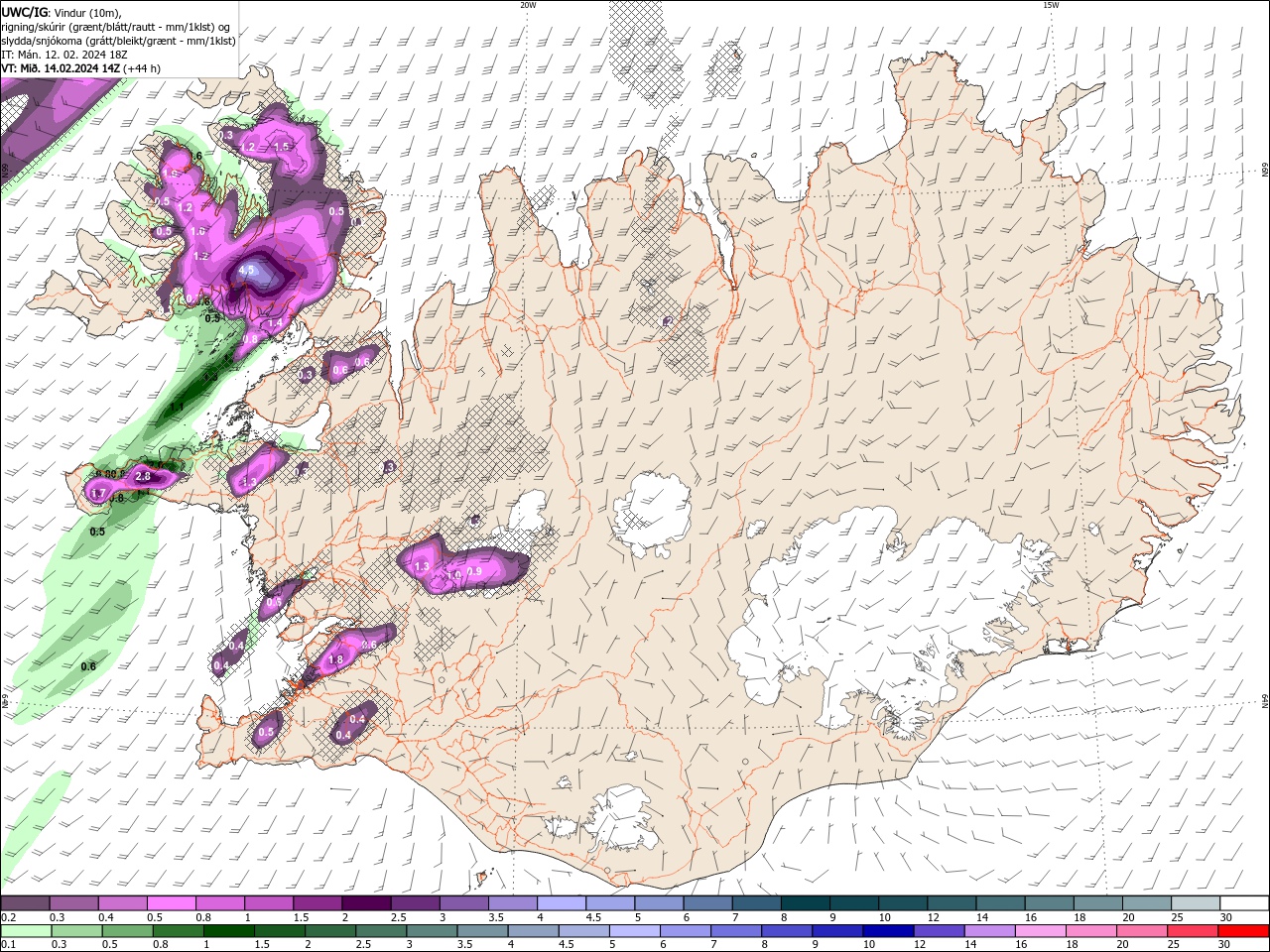Viewport: 1270px width, 952px height.
Task: Click the 'VT: Mið. 14.02.2024 14Z' valid time
Action: [x=61, y=68]
